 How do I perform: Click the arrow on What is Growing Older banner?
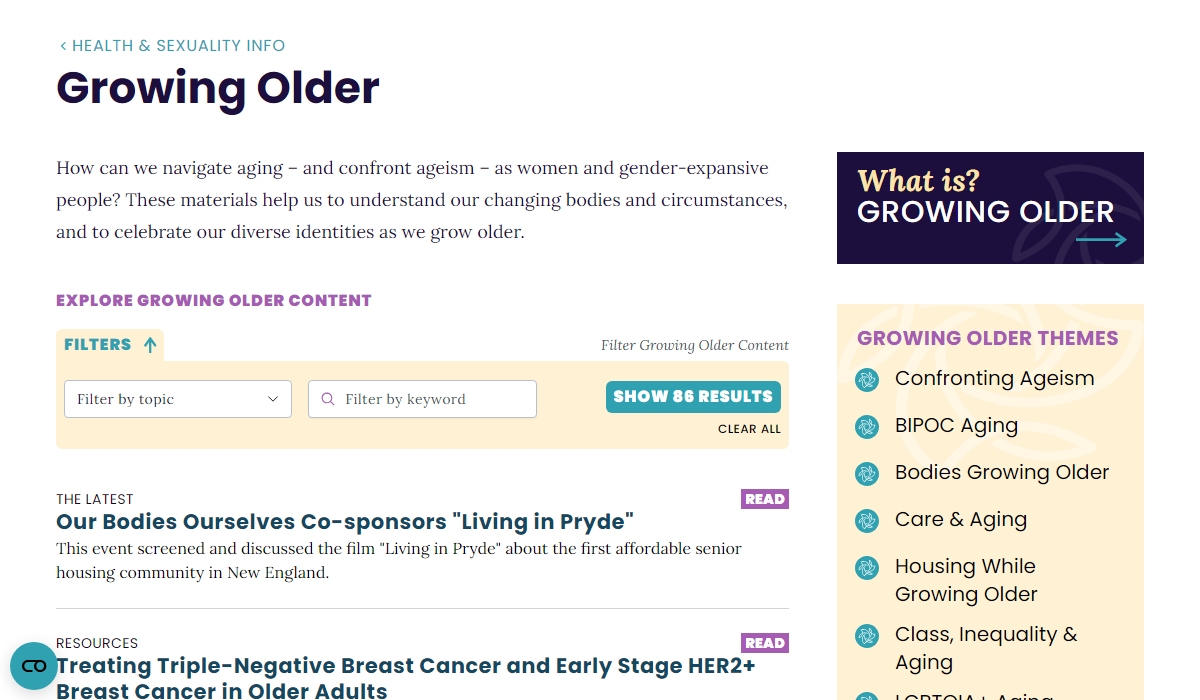point(1101,240)
